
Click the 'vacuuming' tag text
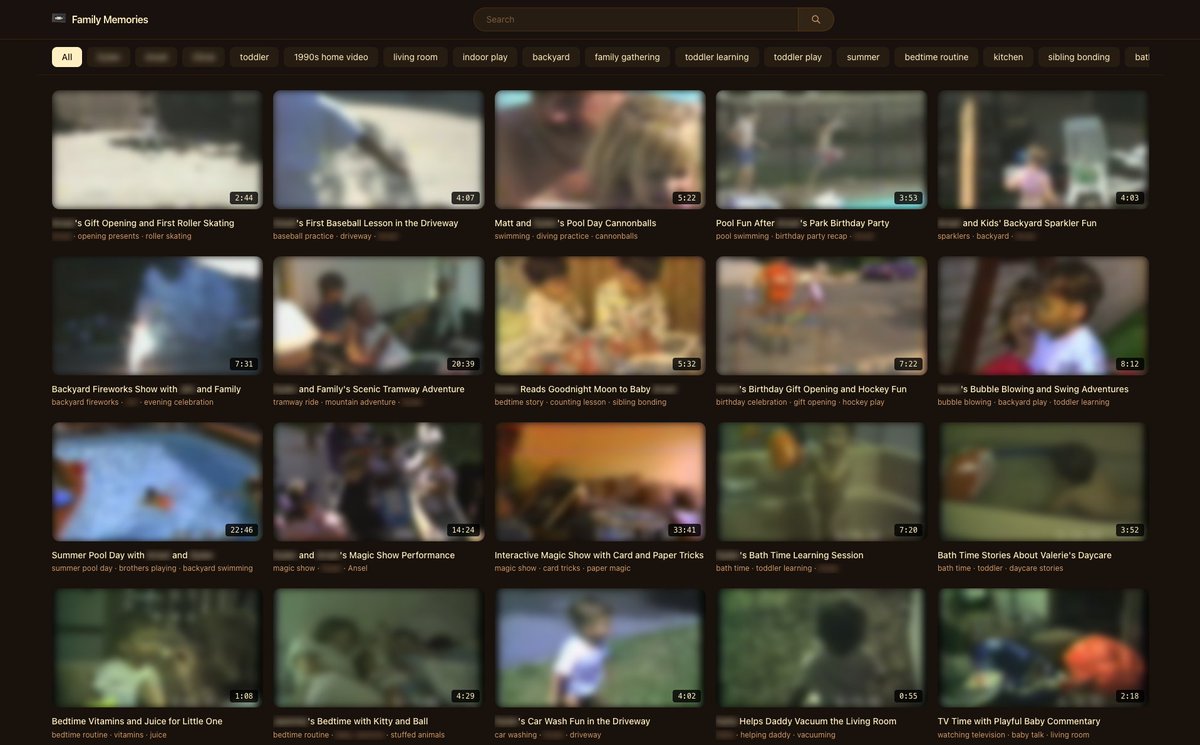(x=817, y=734)
